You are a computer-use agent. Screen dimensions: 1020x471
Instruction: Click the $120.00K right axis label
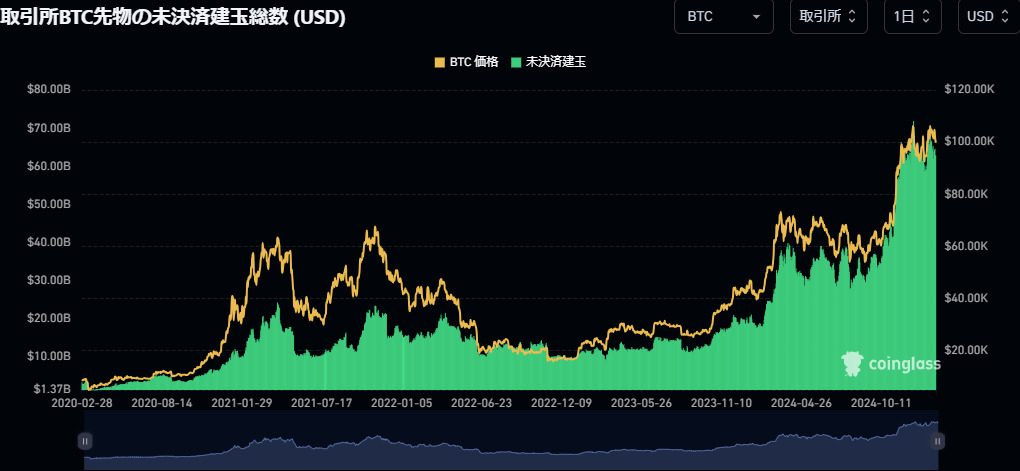tap(969, 89)
